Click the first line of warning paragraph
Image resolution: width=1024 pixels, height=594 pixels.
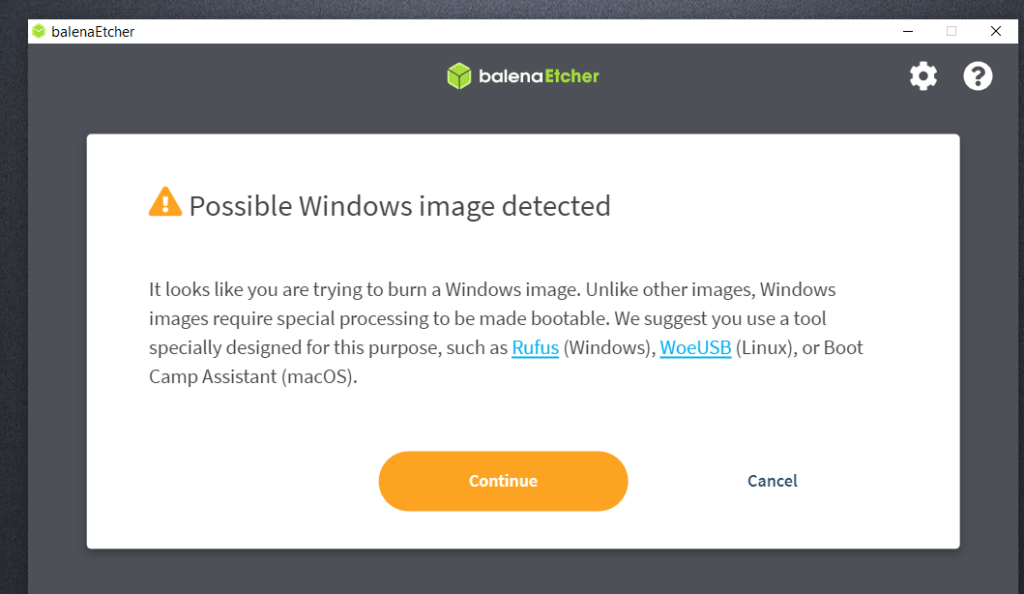pyautogui.click(x=492, y=290)
